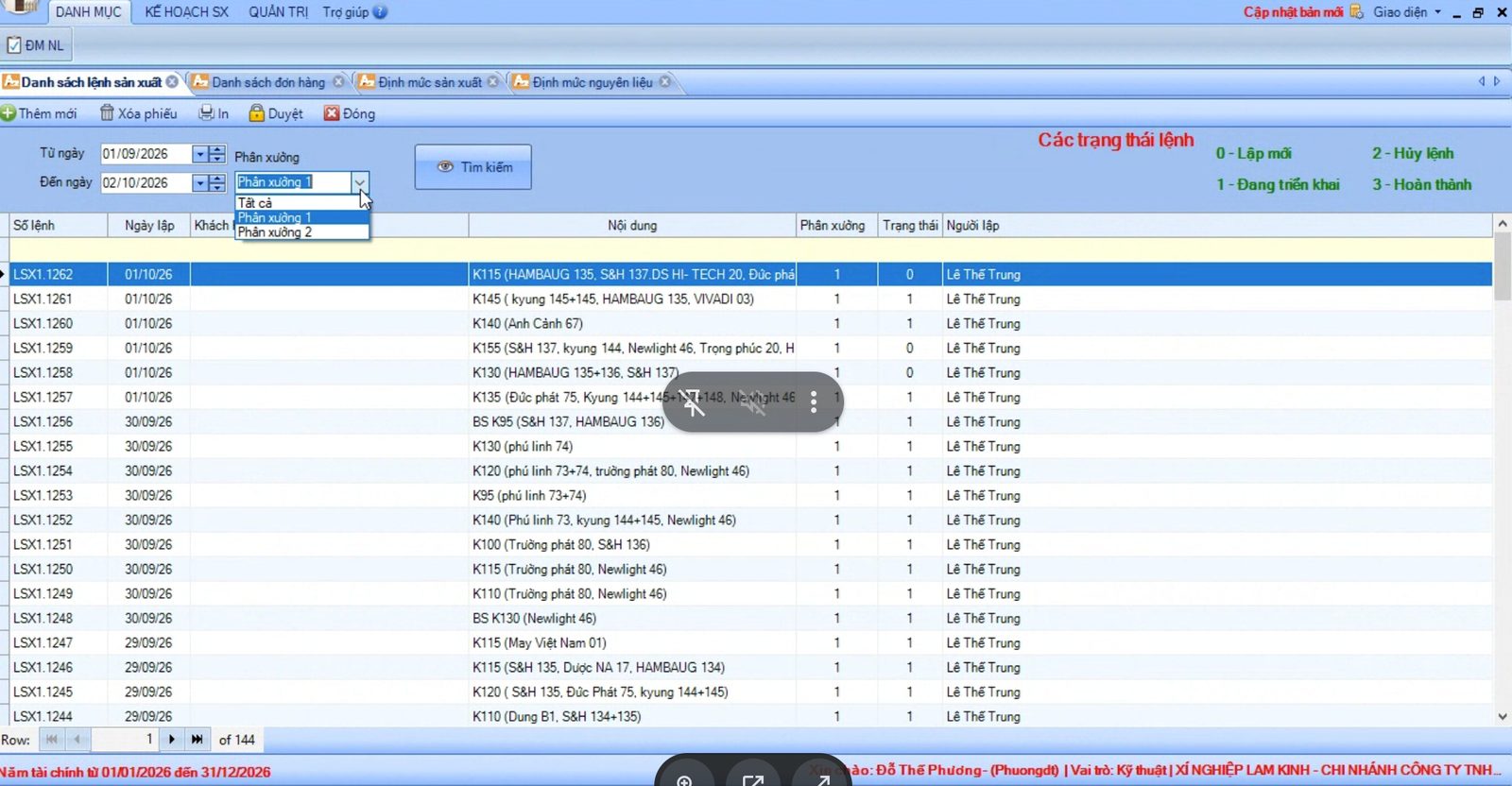Click the Cập nhật bản mới link

coord(1293,12)
